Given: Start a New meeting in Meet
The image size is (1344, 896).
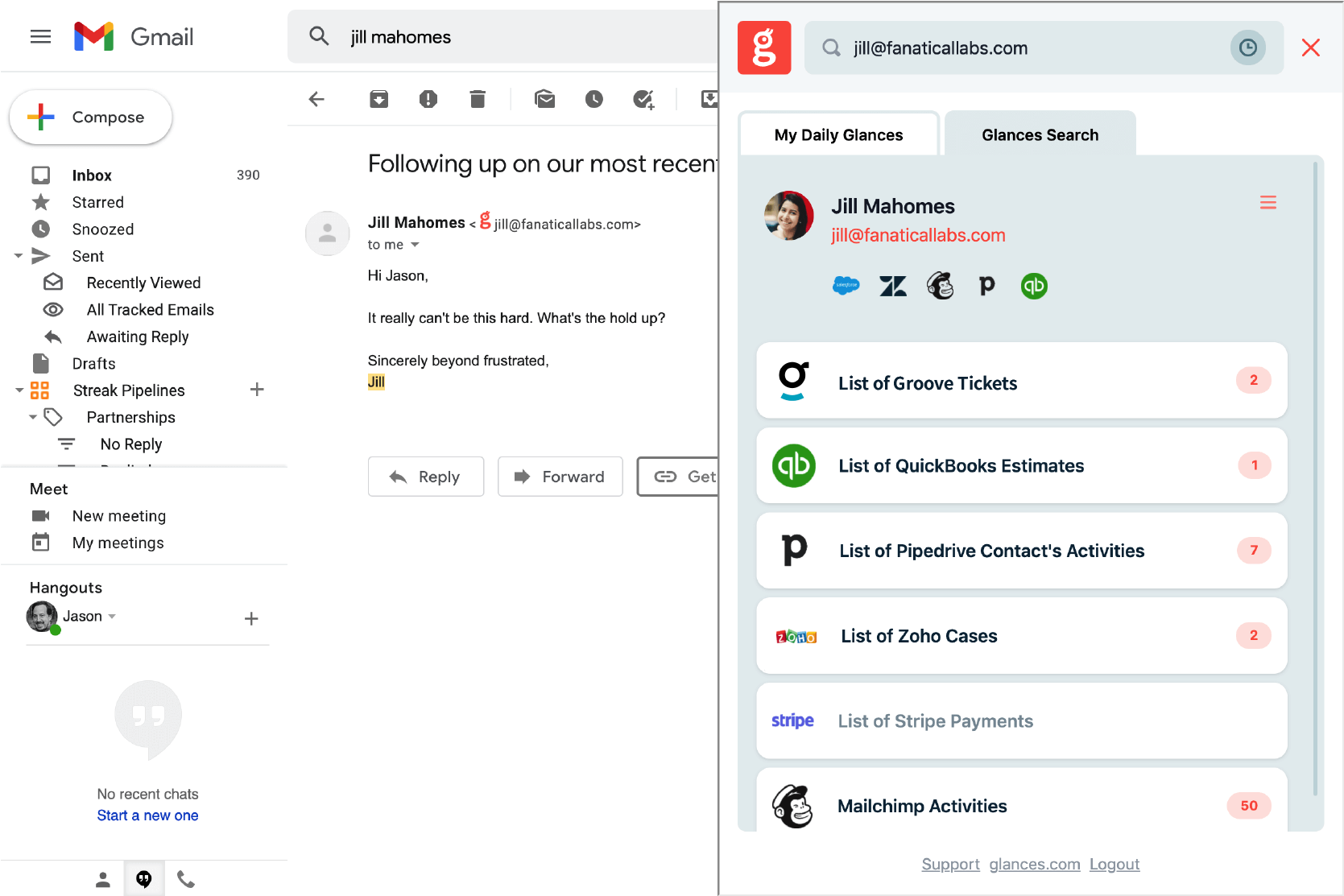Looking at the screenshot, I should point(118,516).
